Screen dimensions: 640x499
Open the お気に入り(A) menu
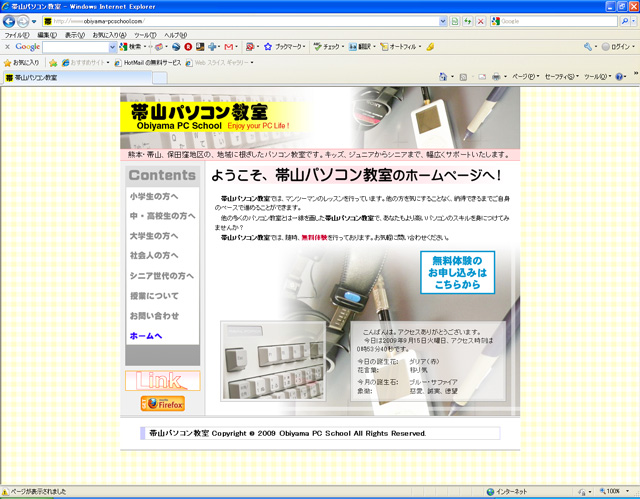pyautogui.click(x=109, y=35)
